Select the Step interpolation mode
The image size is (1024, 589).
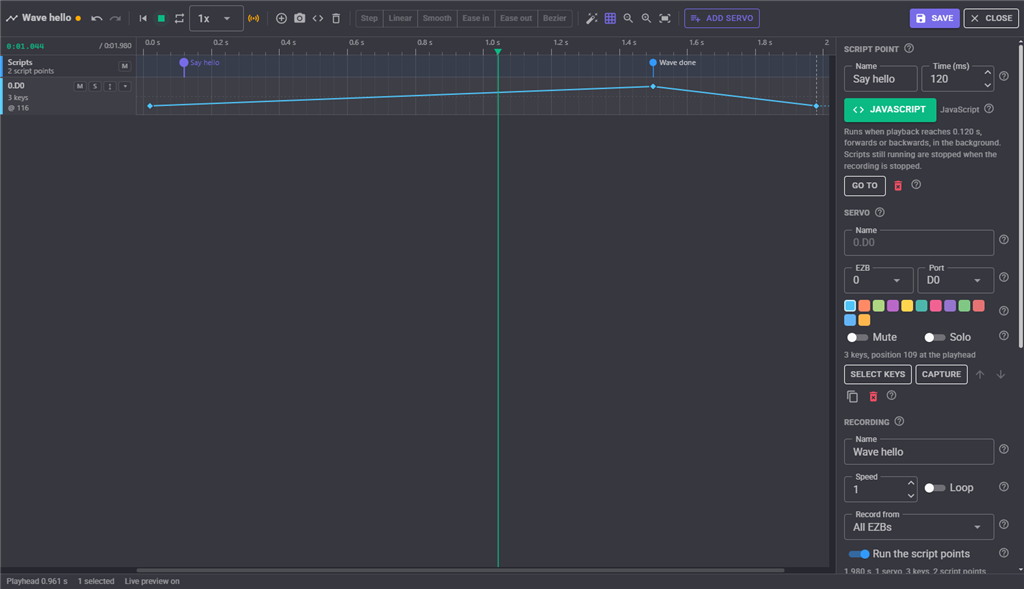[x=369, y=18]
